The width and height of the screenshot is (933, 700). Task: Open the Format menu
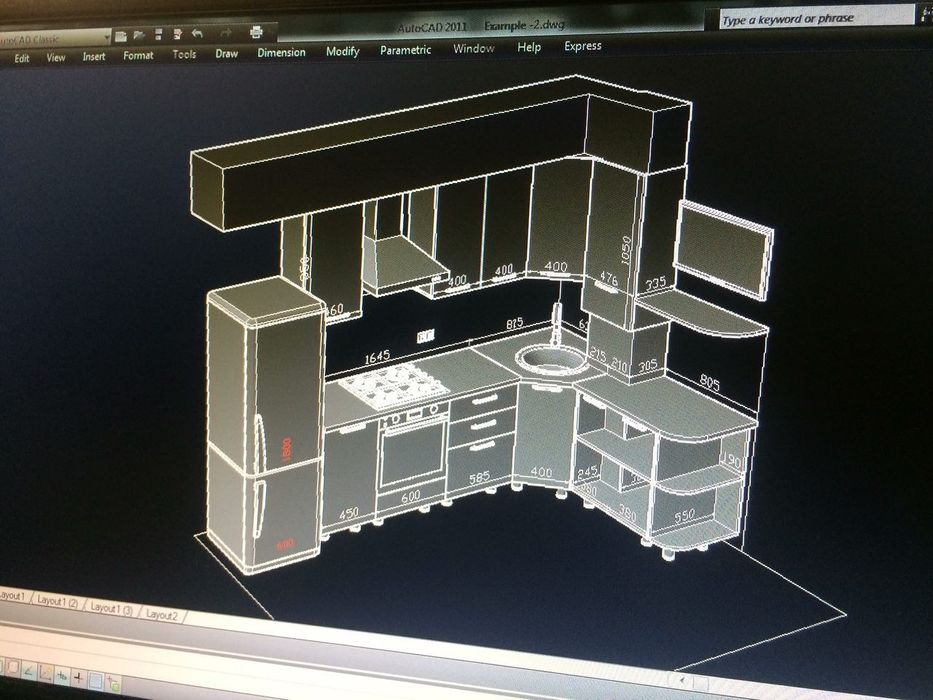pyautogui.click(x=138, y=55)
